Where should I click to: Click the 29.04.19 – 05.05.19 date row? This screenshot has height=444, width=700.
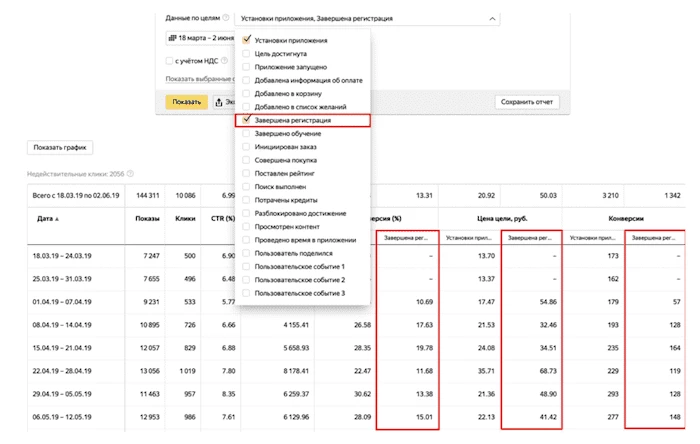point(62,394)
